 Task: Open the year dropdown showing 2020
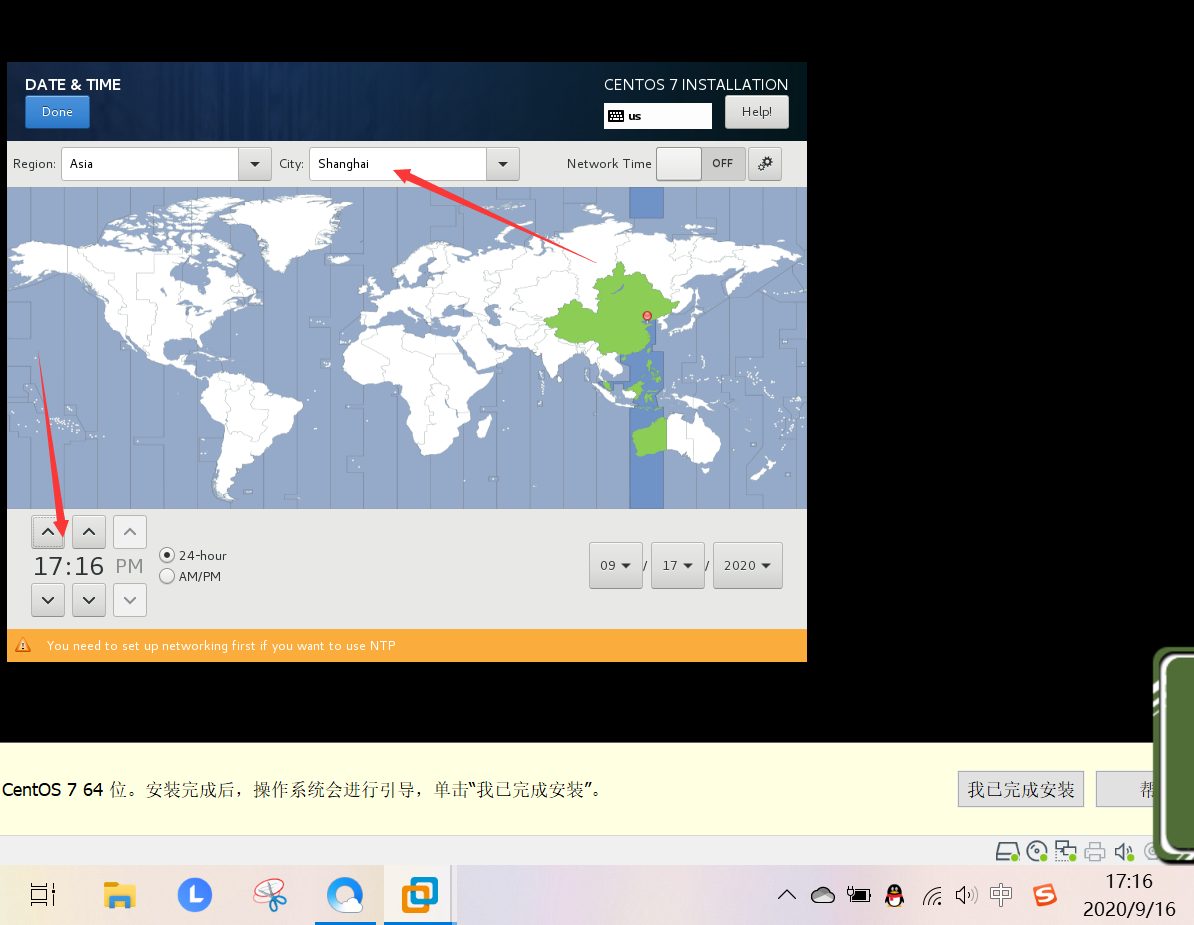(748, 566)
